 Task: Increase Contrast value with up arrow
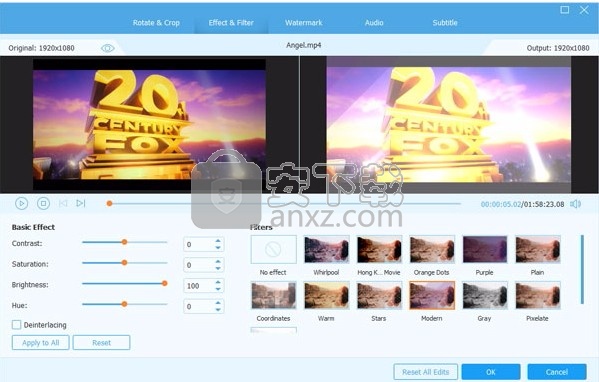coord(218,241)
